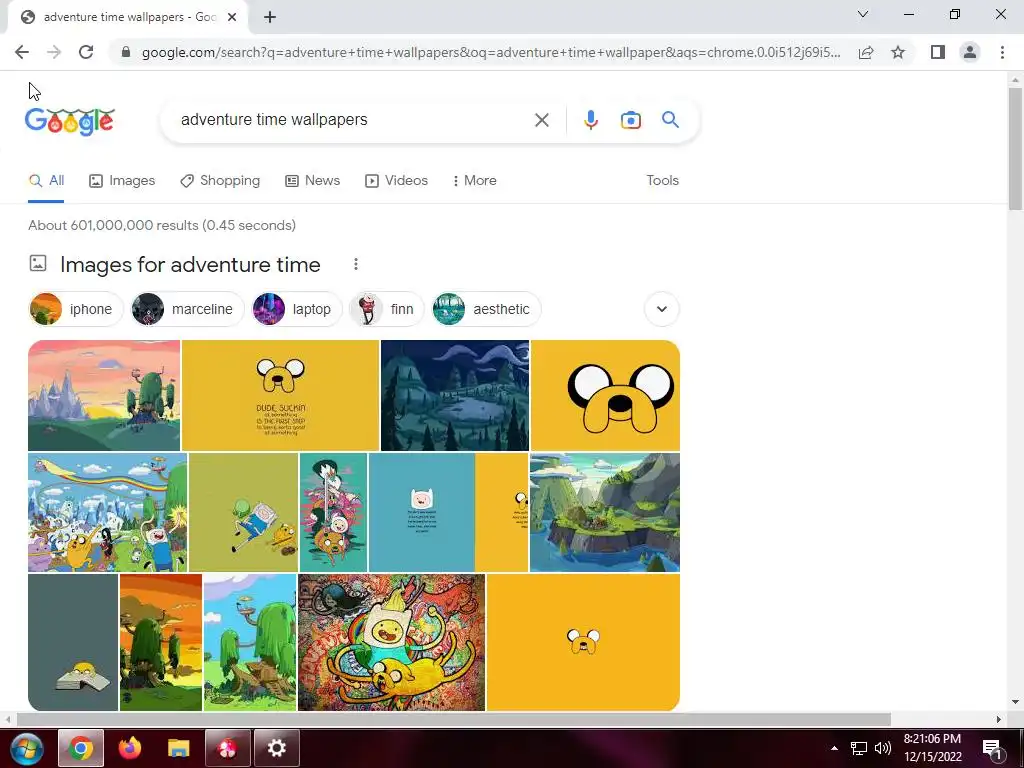Submit search with magnifier icon
The width and height of the screenshot is (1024, 768).
point(670,120)
